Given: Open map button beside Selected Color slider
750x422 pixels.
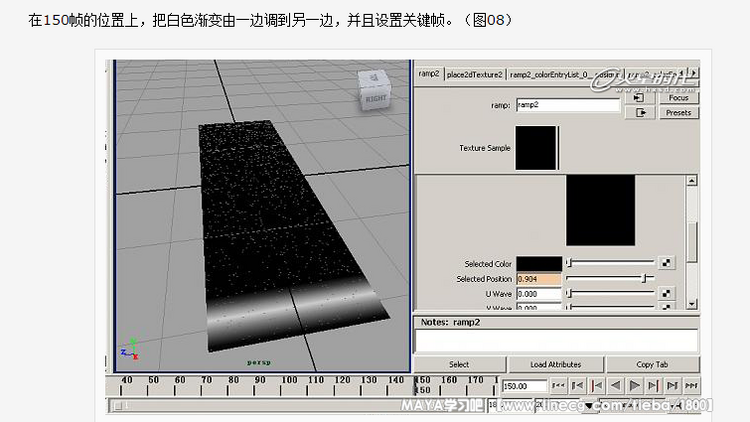Looking at the screenshot, I should [x=666, y=263].
